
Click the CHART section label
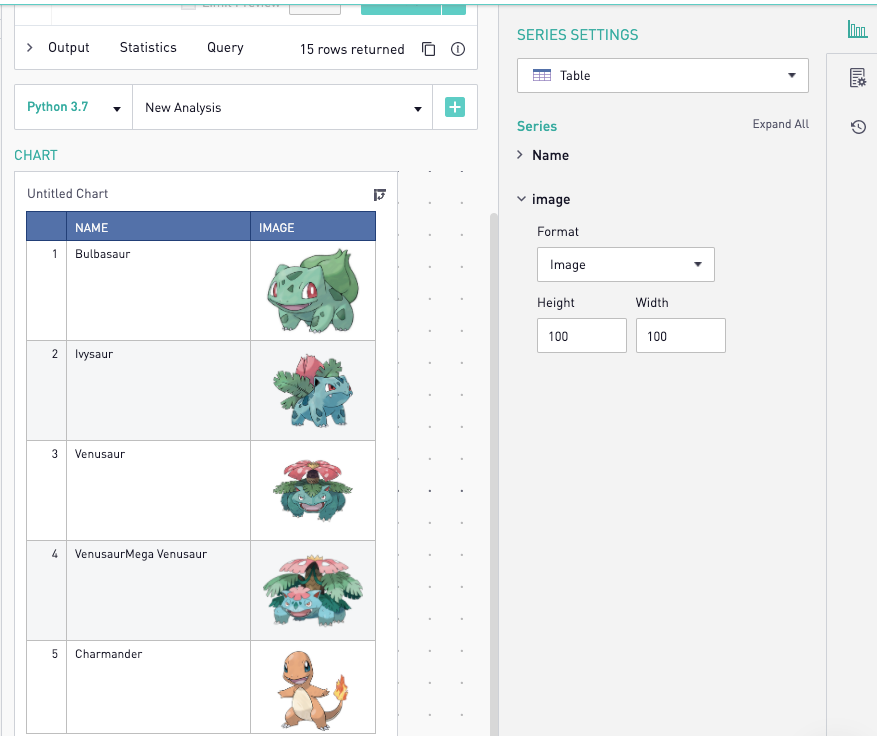click(36, 155)
